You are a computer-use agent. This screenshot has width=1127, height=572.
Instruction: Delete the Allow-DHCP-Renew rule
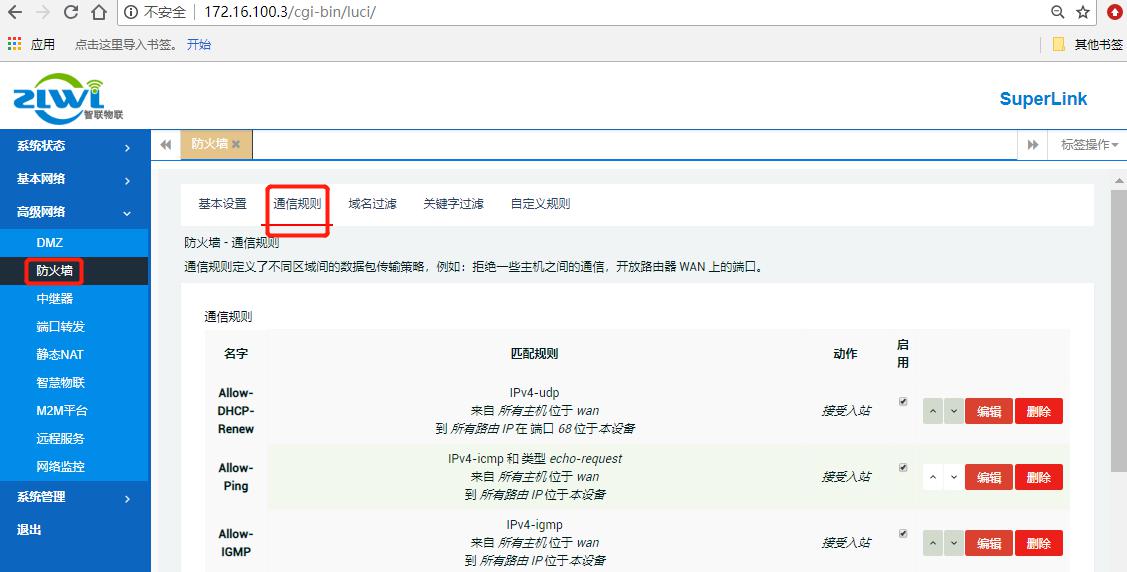[x=1039, y=412]
